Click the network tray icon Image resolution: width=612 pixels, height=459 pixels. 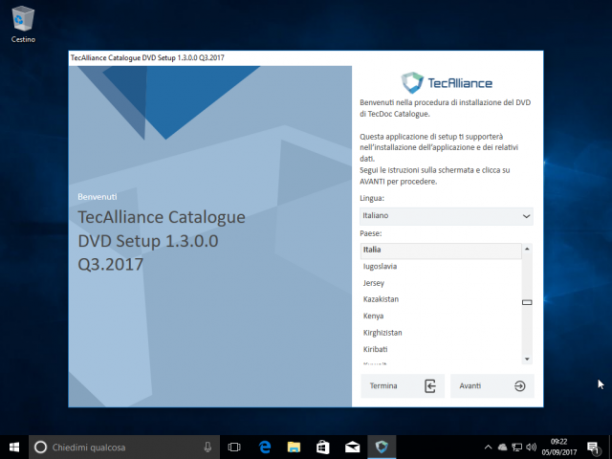[x=517, y=447]
